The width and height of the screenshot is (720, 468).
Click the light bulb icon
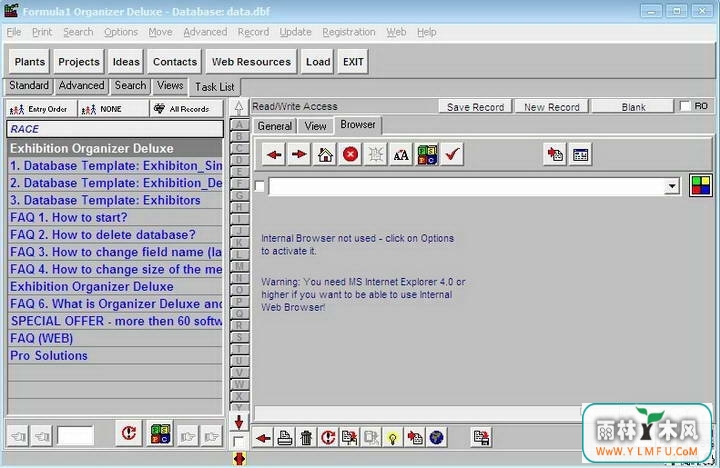(x=393, y=437)
